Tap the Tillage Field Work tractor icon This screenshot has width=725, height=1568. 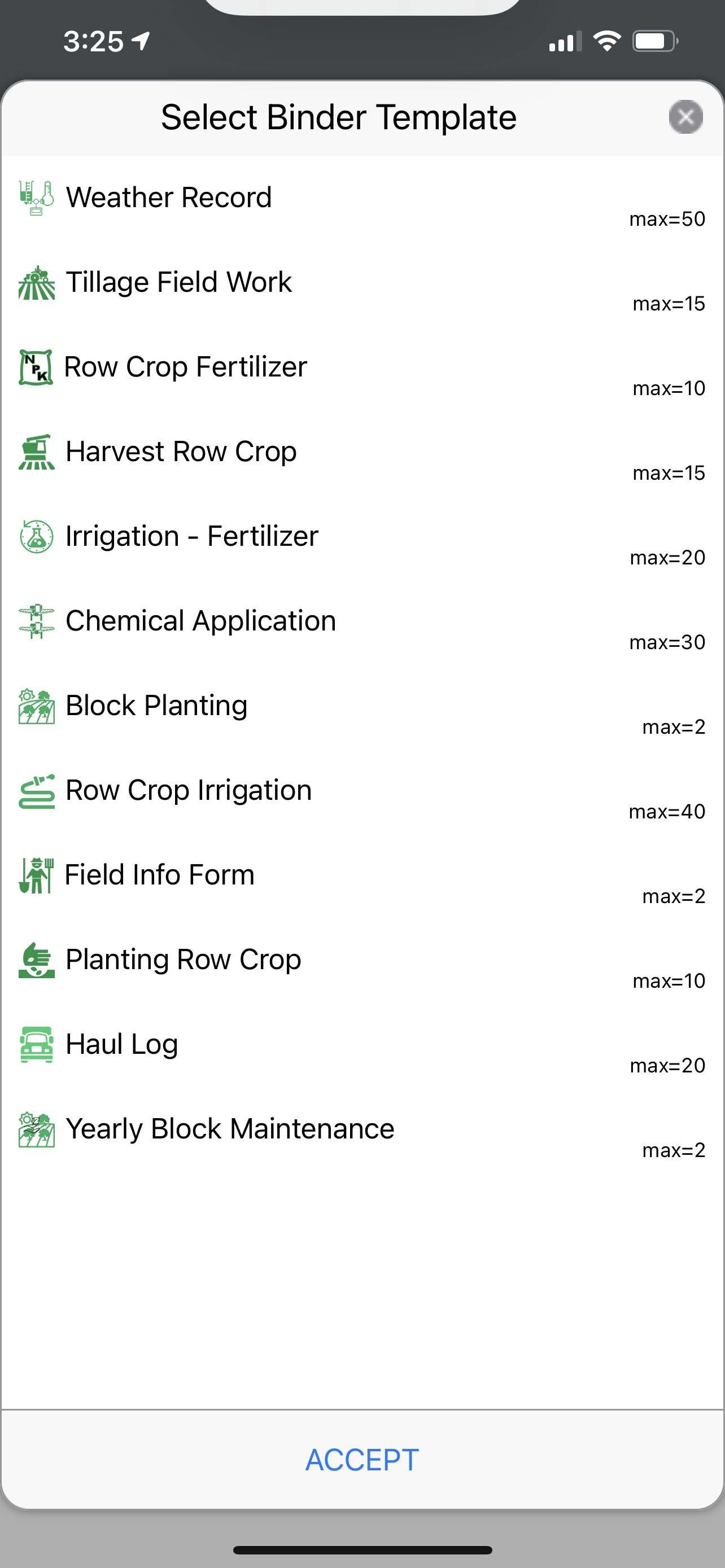tap(36, 282)
